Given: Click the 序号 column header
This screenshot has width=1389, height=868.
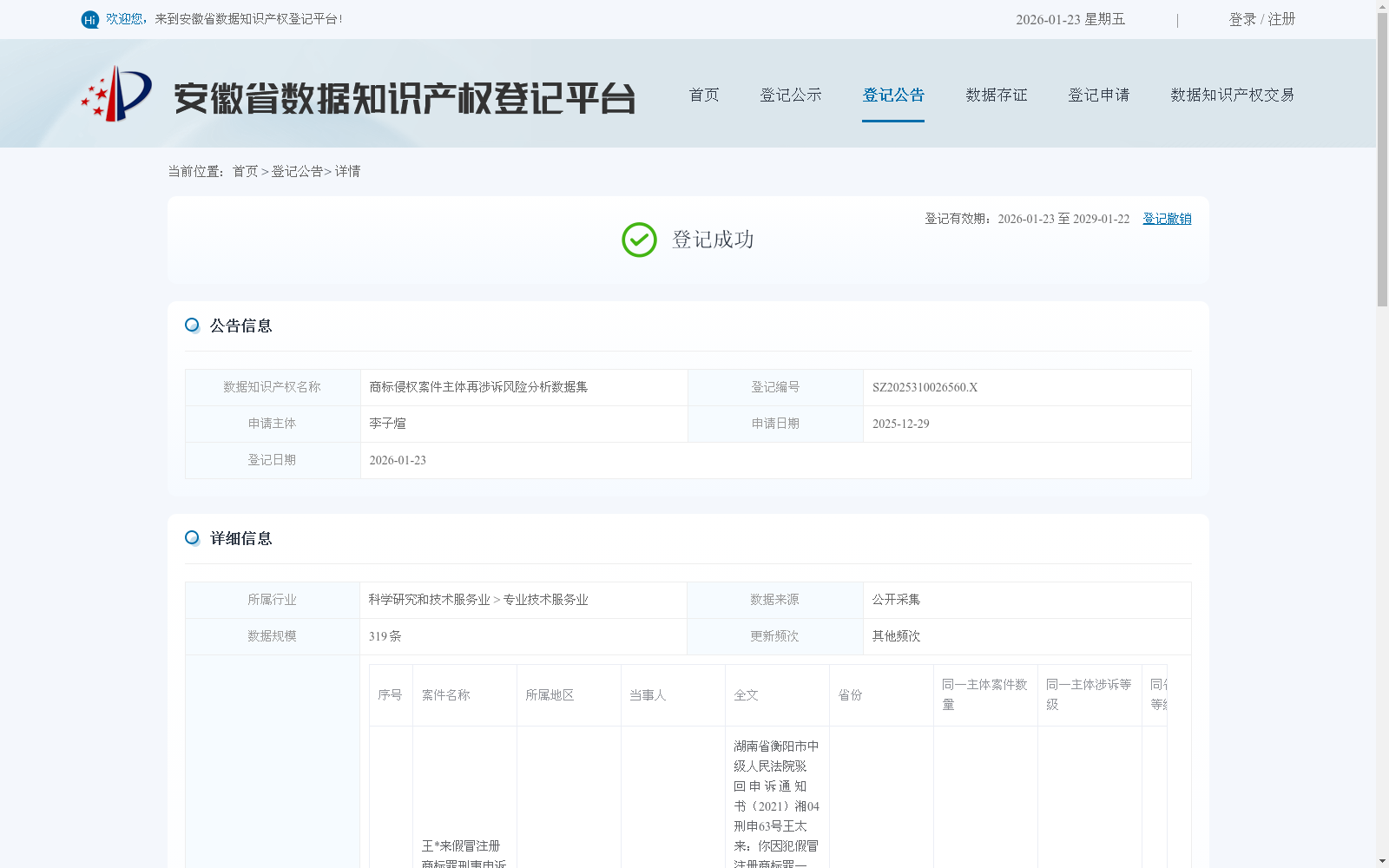Looking at the screenshot, I should [x=390, y=695].
